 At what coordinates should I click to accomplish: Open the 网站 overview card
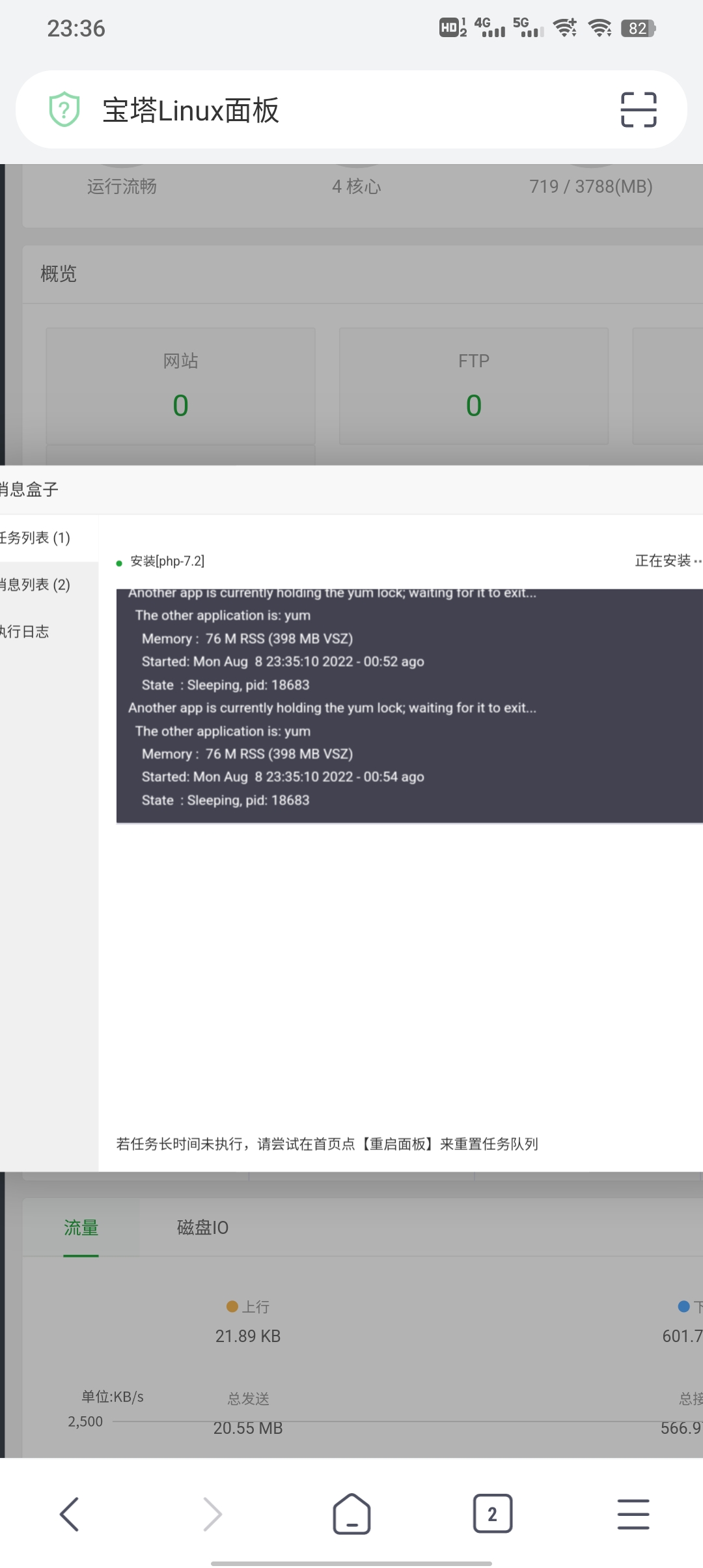180,387
